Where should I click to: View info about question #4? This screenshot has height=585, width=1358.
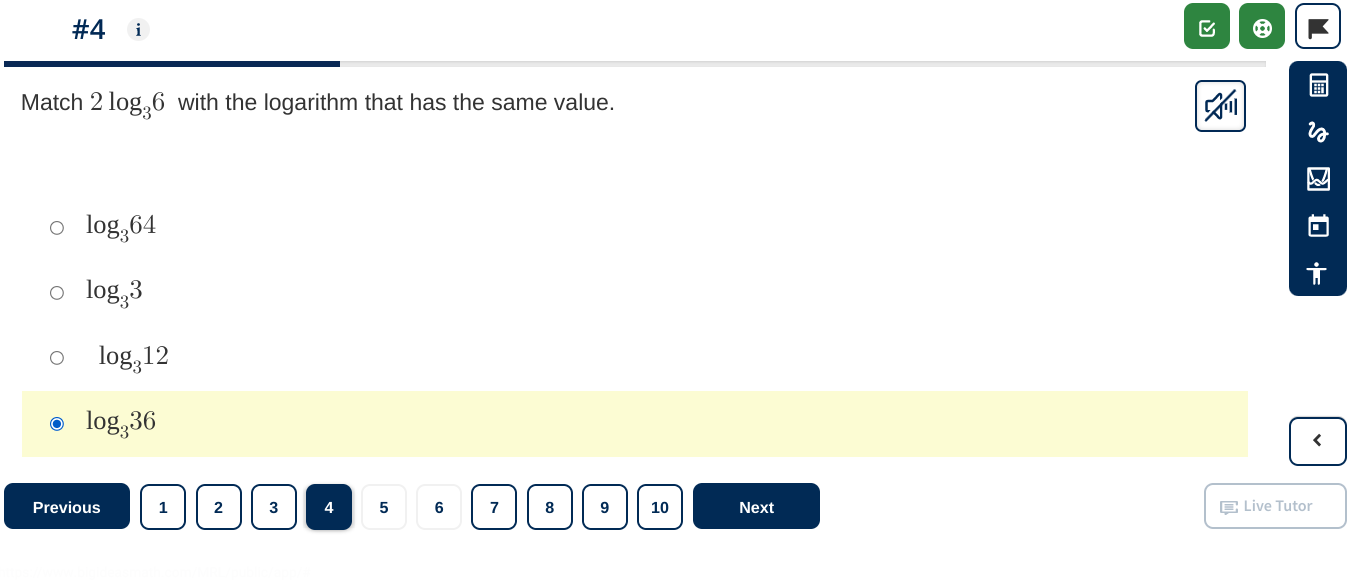[138, 29]
